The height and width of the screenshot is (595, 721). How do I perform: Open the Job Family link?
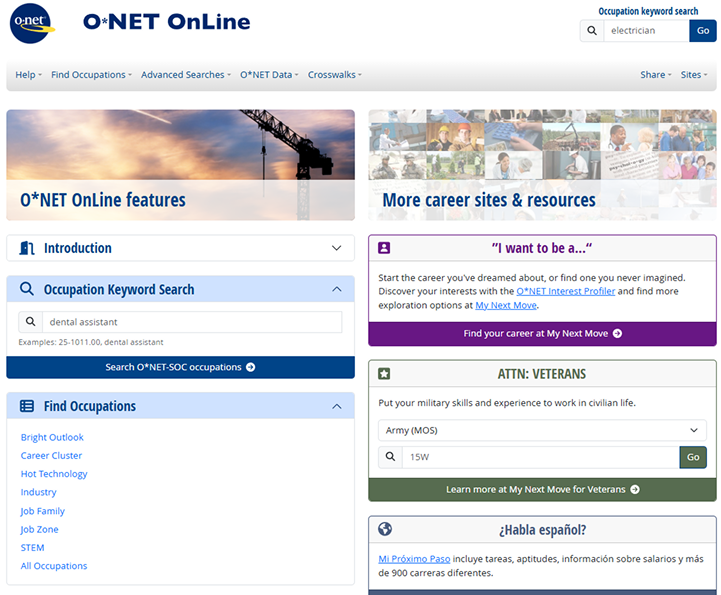point(43,511)
